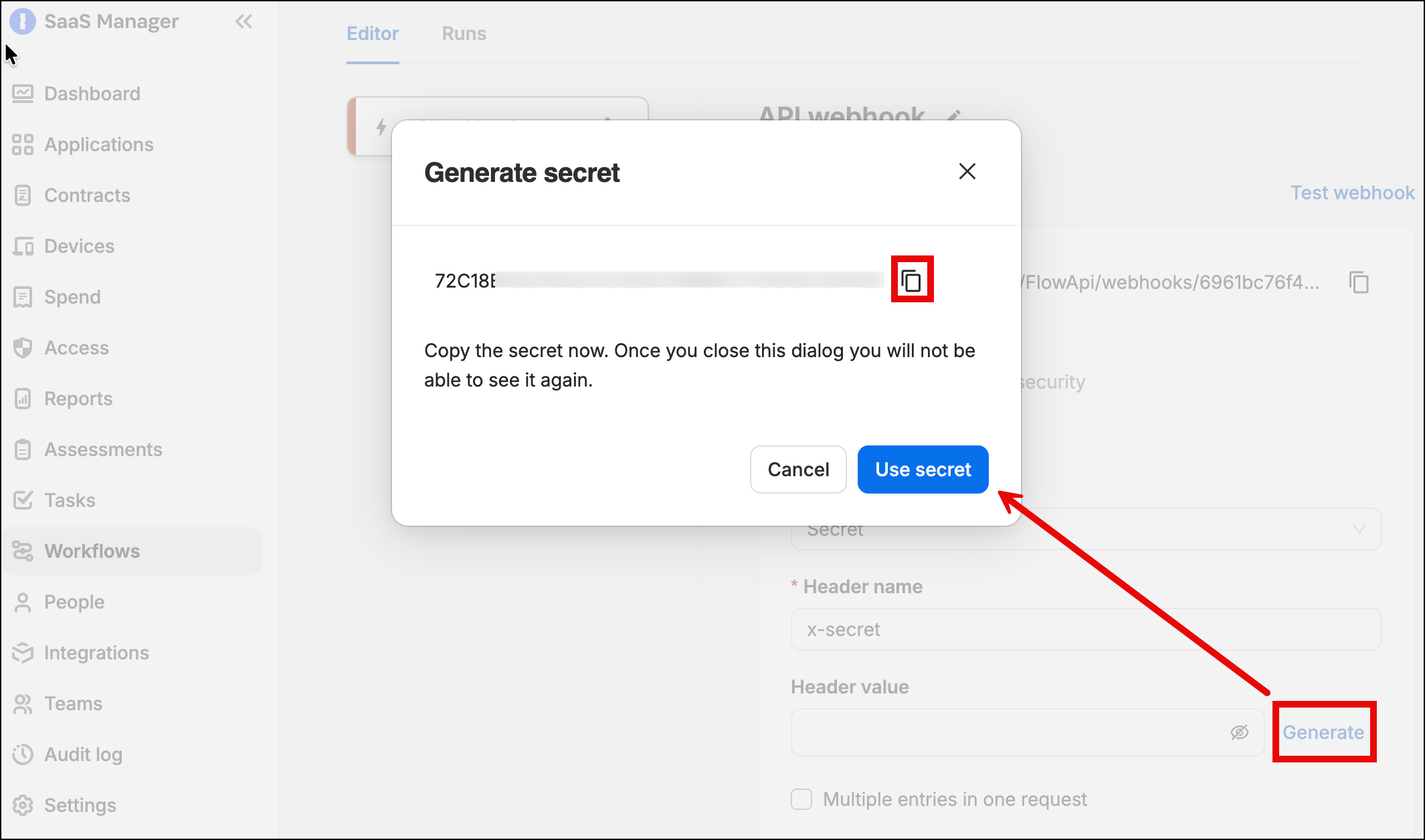Click the Header value input field

tap(1027, 732)
